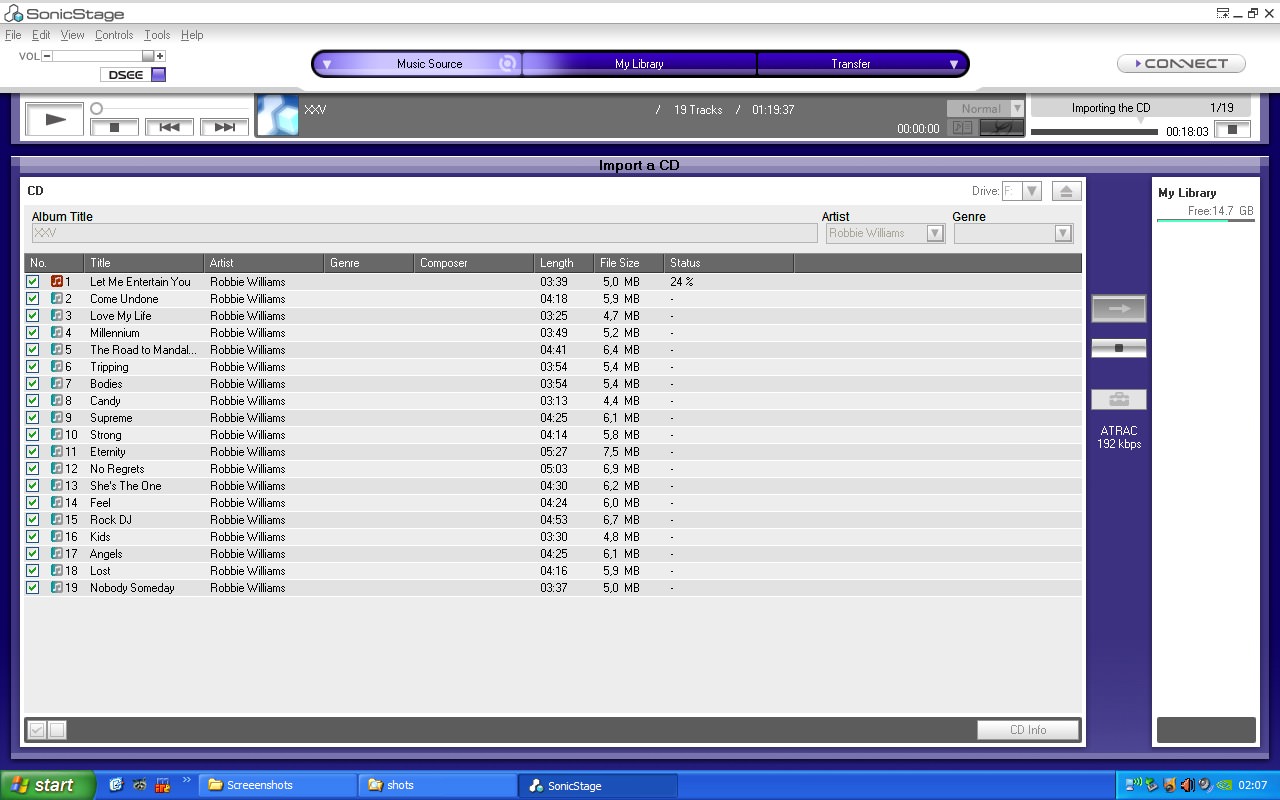
Task: Click the CD Info button
Action: point(1028,730)
